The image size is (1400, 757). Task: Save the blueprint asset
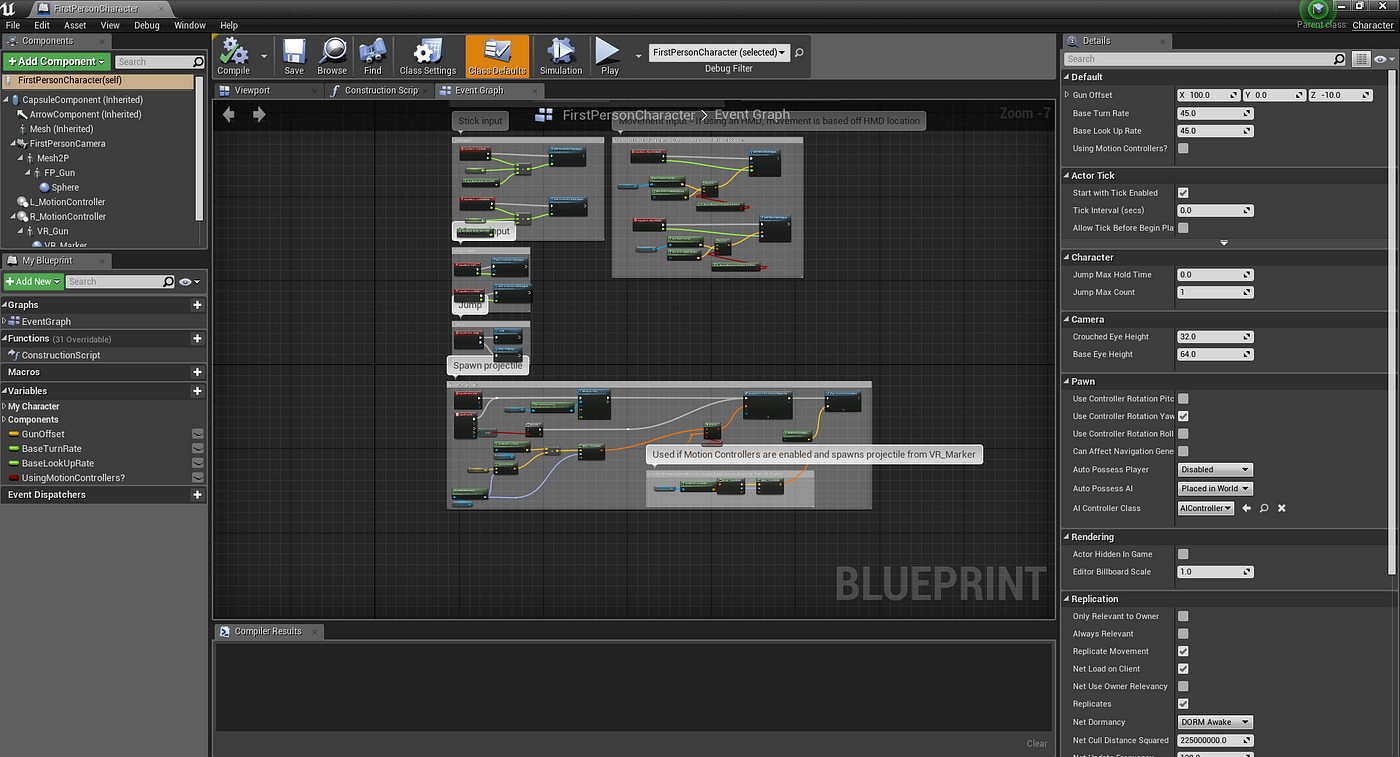(294, 56)
